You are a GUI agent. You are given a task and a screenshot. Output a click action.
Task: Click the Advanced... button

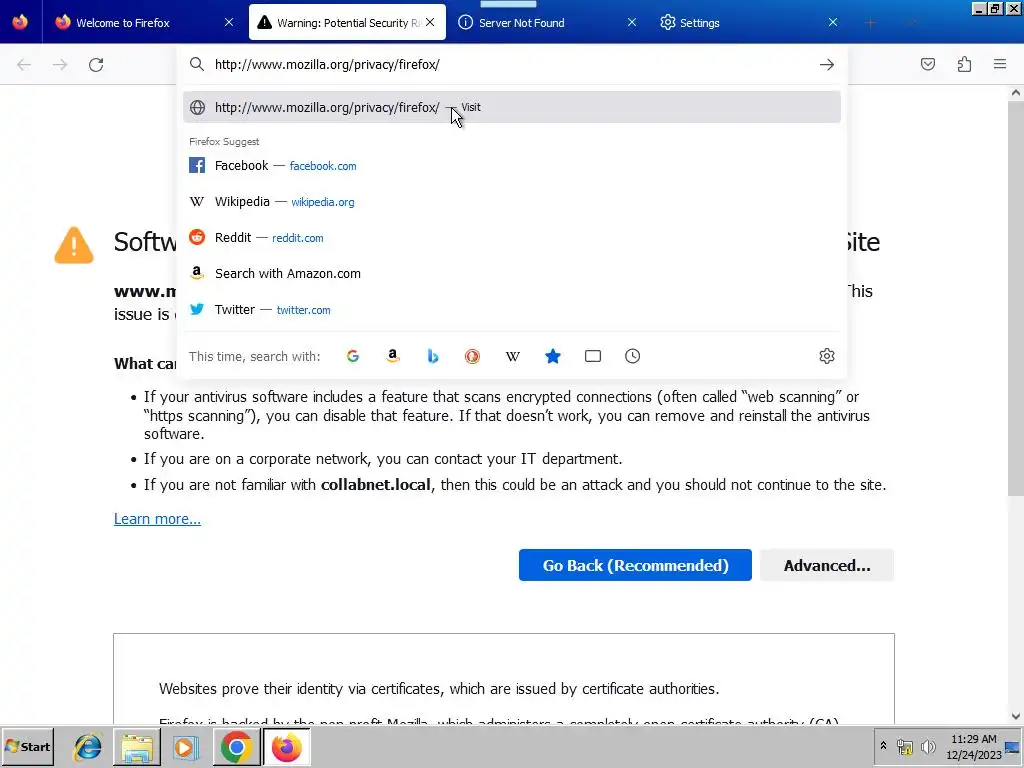click(827, 565)
